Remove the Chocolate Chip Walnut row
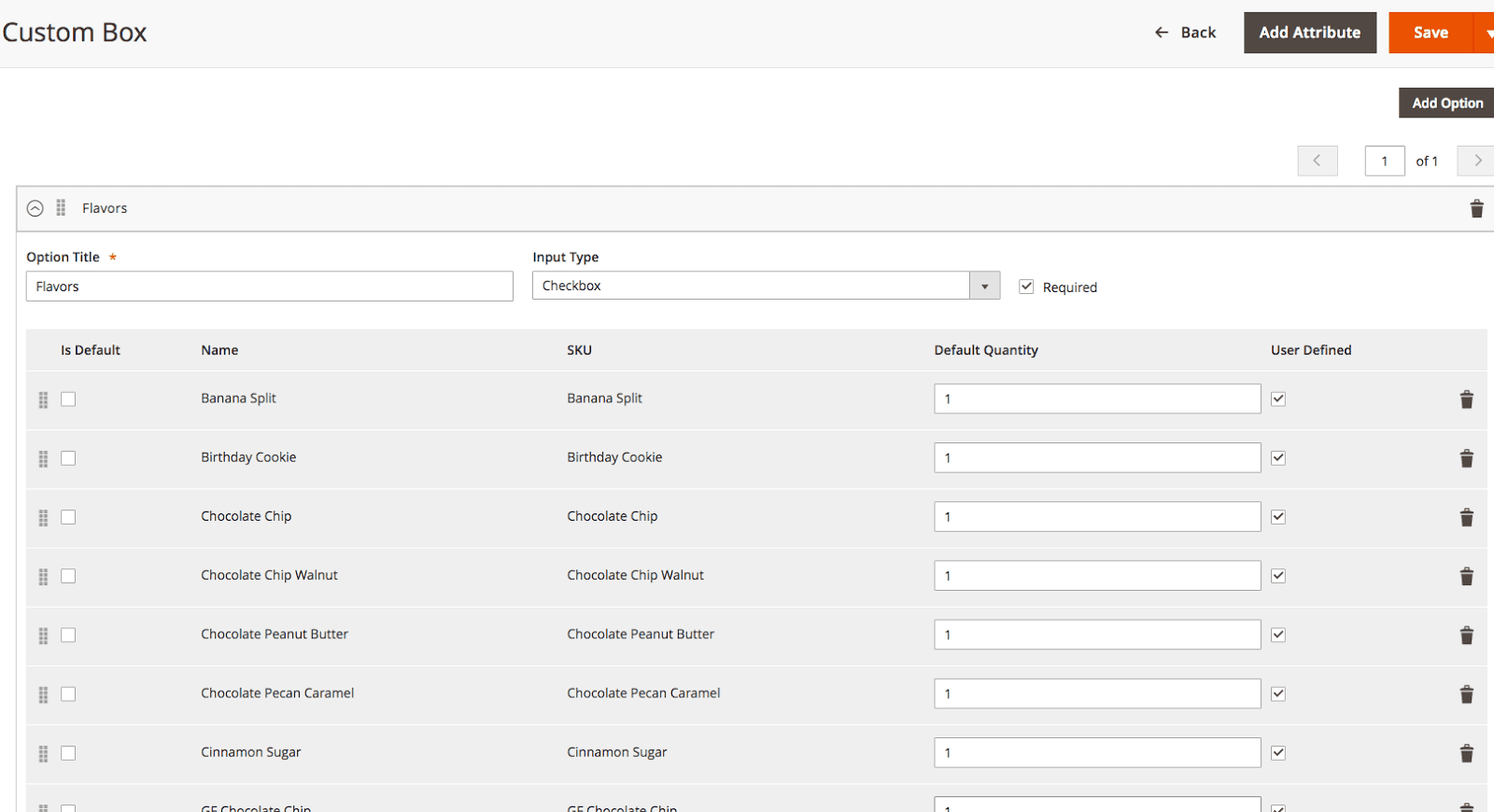The width and height of the screenshot is (1494, 812). point(1466,576)
